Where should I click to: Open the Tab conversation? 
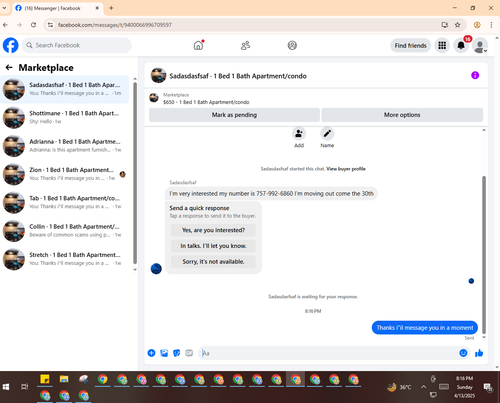click(x=65, y=202)
